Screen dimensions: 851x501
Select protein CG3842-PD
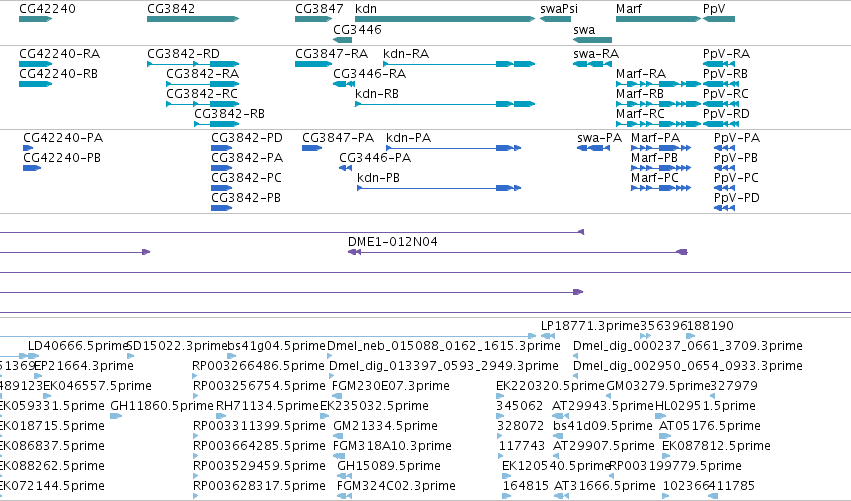click(x=221, y=148)
